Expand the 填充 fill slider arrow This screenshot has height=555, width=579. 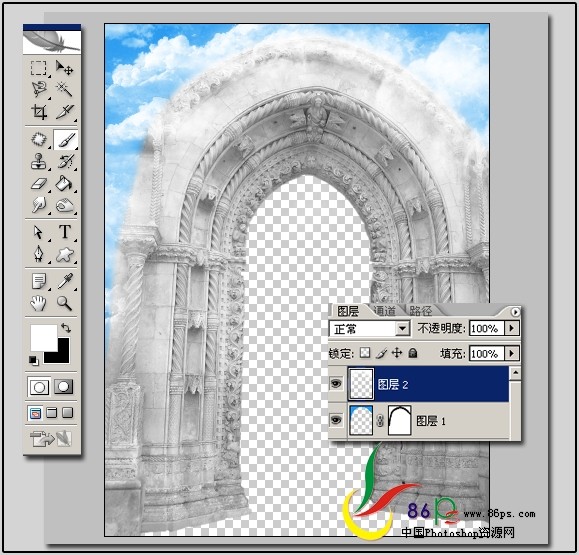(x=512, y=353)
